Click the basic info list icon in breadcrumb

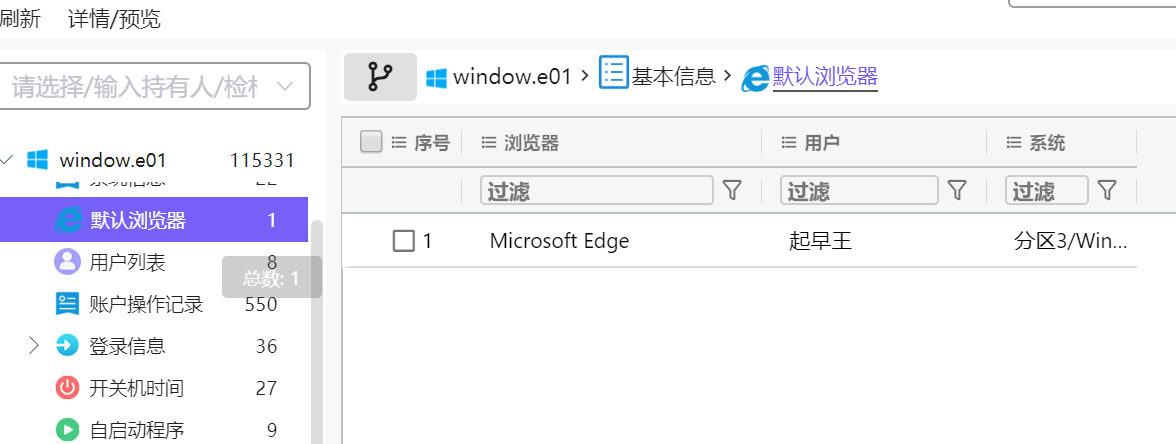tap(613, 73)
